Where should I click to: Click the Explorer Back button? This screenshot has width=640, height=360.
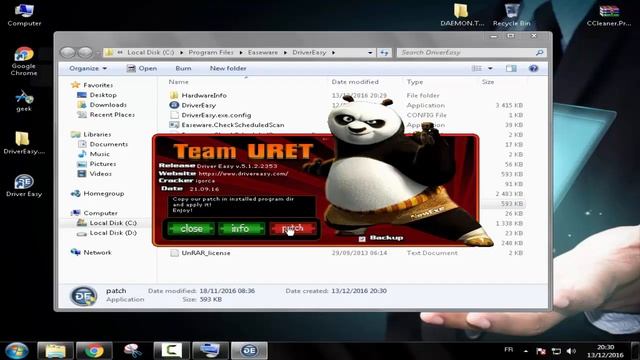point(68,52)
